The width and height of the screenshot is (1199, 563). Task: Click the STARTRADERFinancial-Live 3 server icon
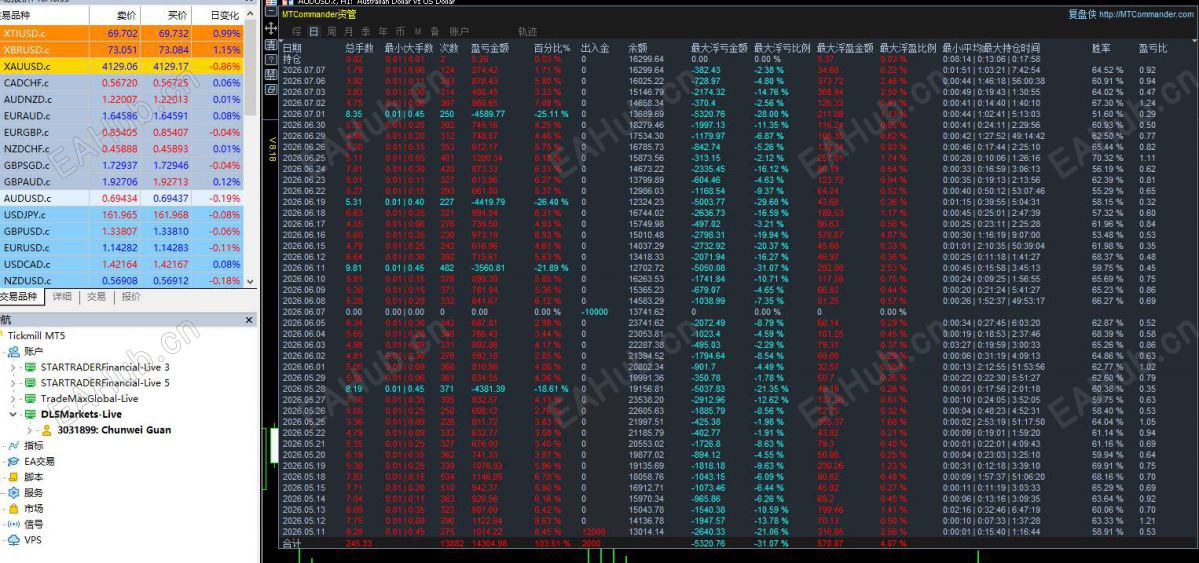tap(31, 367)
